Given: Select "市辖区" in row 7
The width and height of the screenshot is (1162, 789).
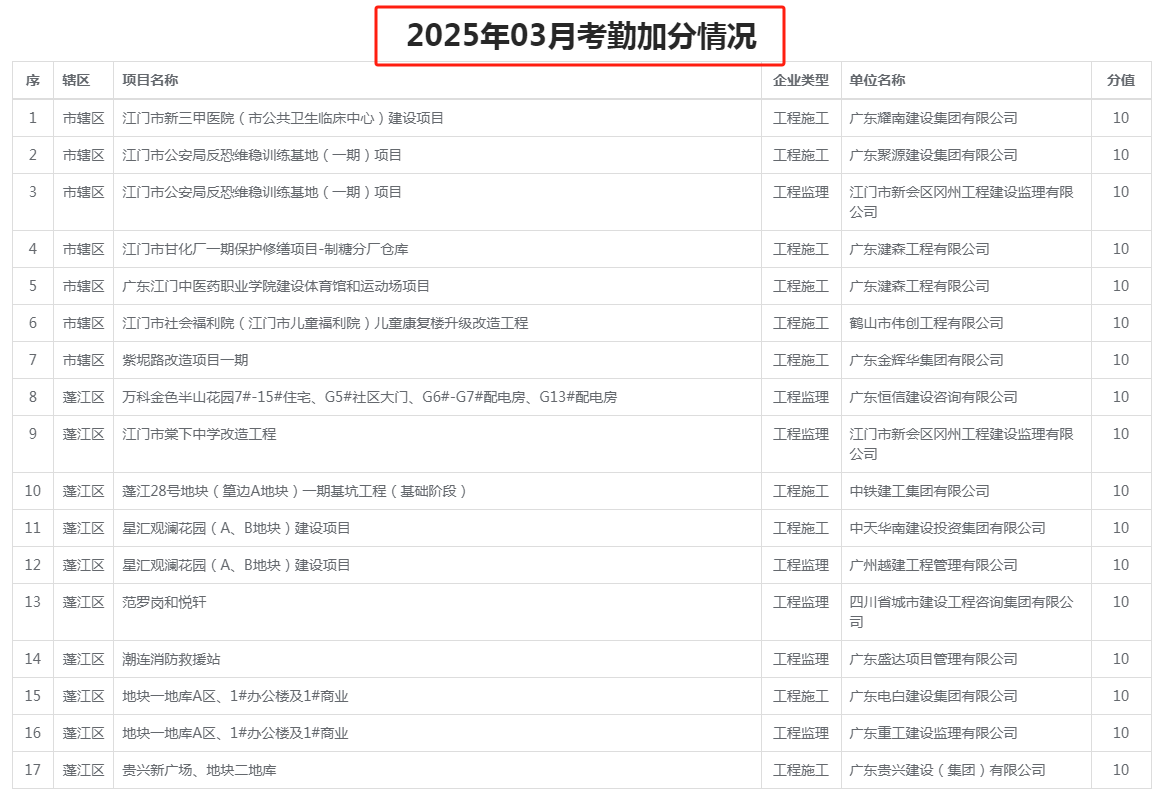Looking at the screenshot, I should coord(83,360).
